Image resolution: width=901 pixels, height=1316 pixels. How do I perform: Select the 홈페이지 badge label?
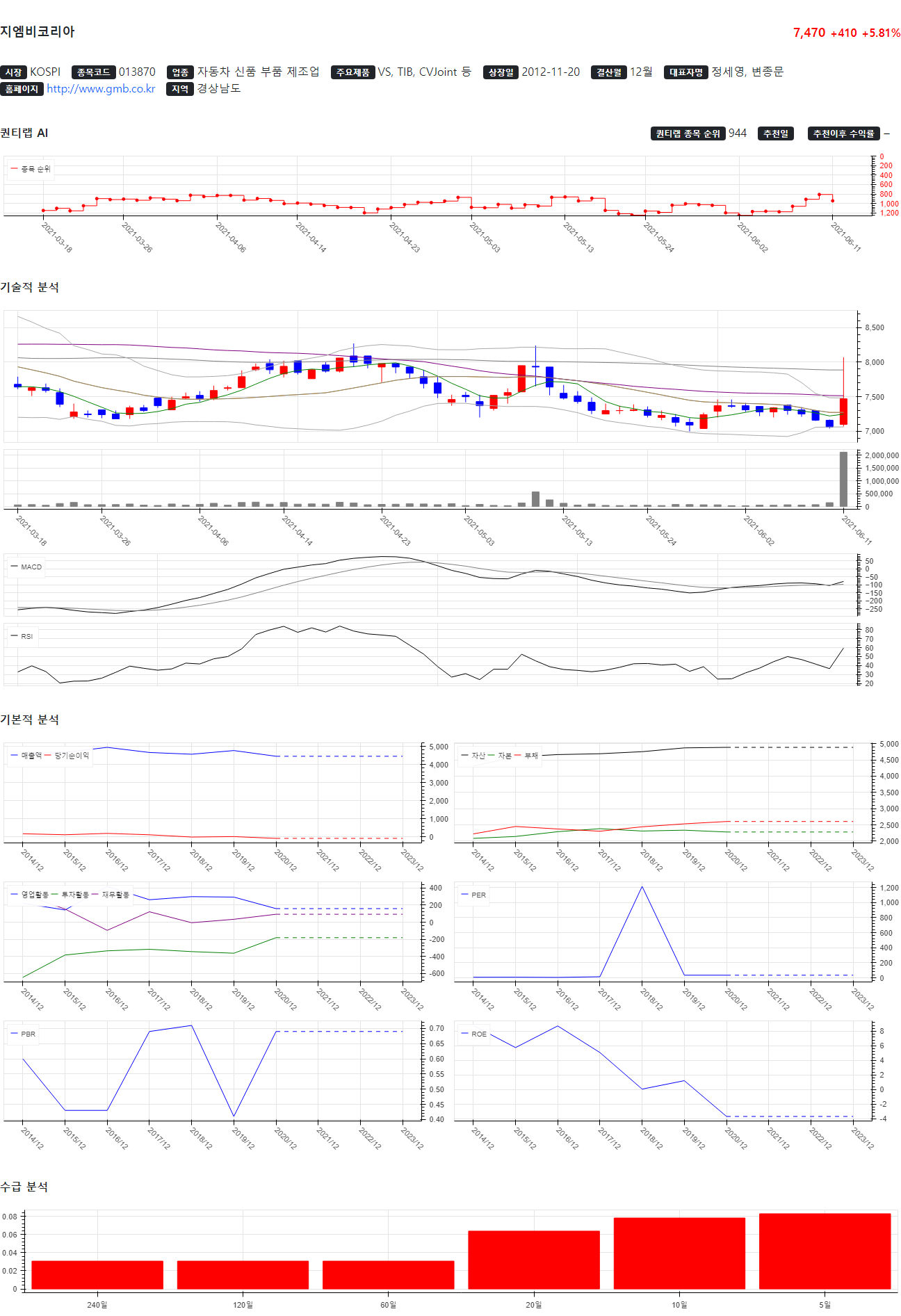point(22,89)
